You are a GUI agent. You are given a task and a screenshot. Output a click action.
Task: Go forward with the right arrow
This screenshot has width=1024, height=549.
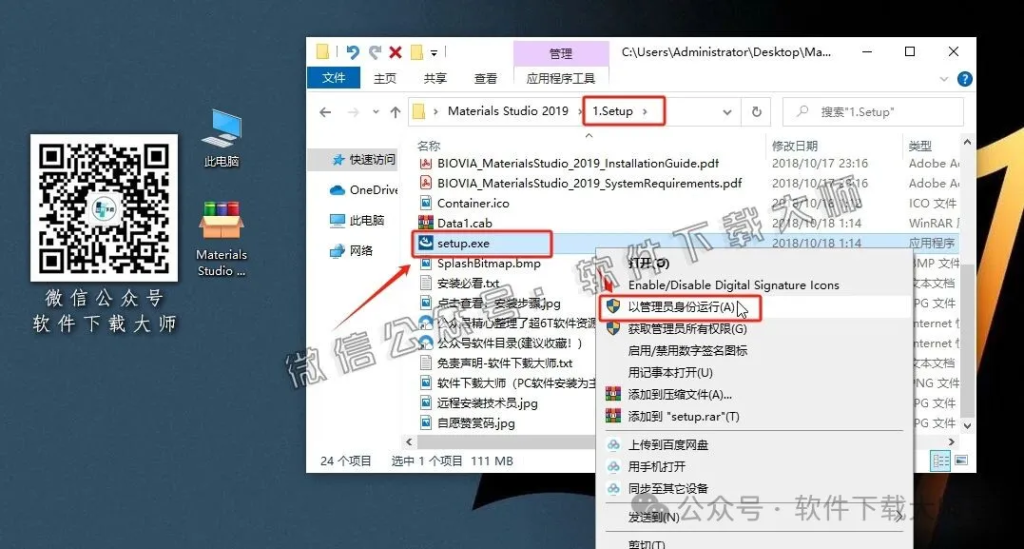[x=353, y=112]
